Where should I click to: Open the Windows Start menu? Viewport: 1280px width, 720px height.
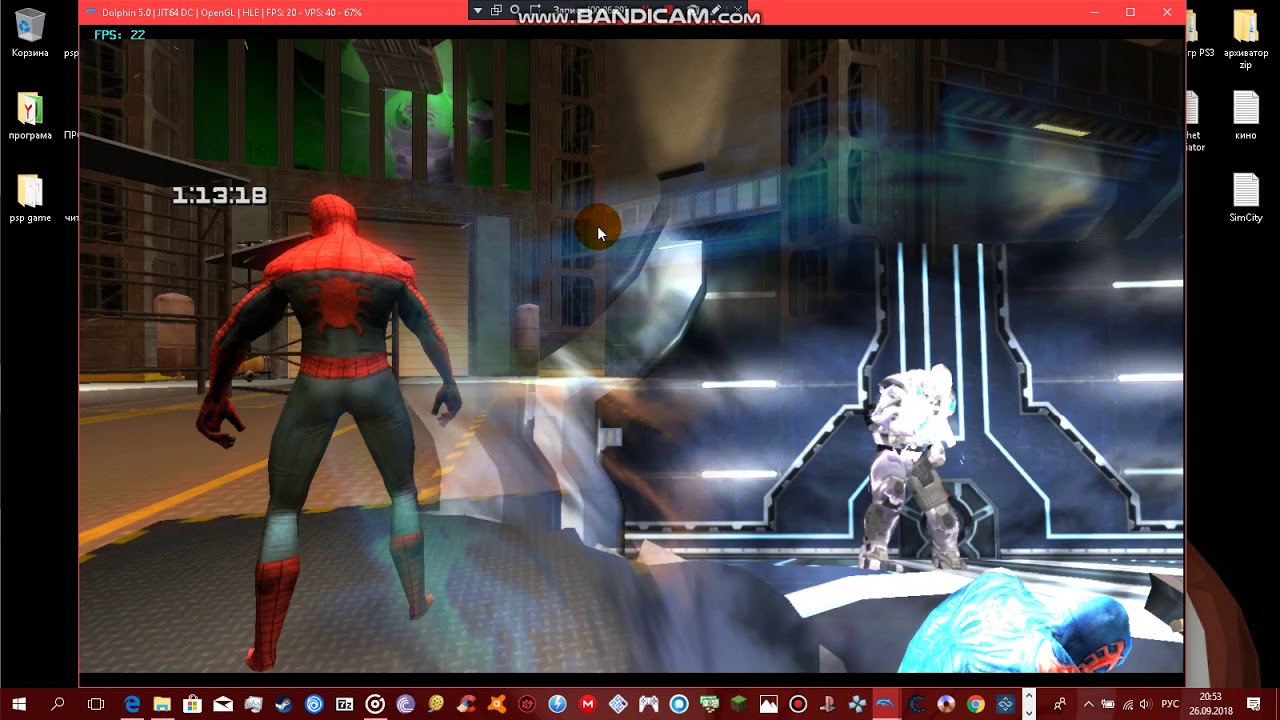[19, 704]
